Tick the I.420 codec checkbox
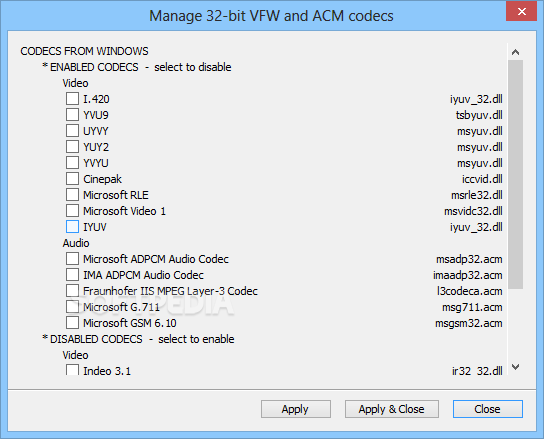Image resolution: width=544 pixels, height=439 pixels. click(x=72, y=99)
